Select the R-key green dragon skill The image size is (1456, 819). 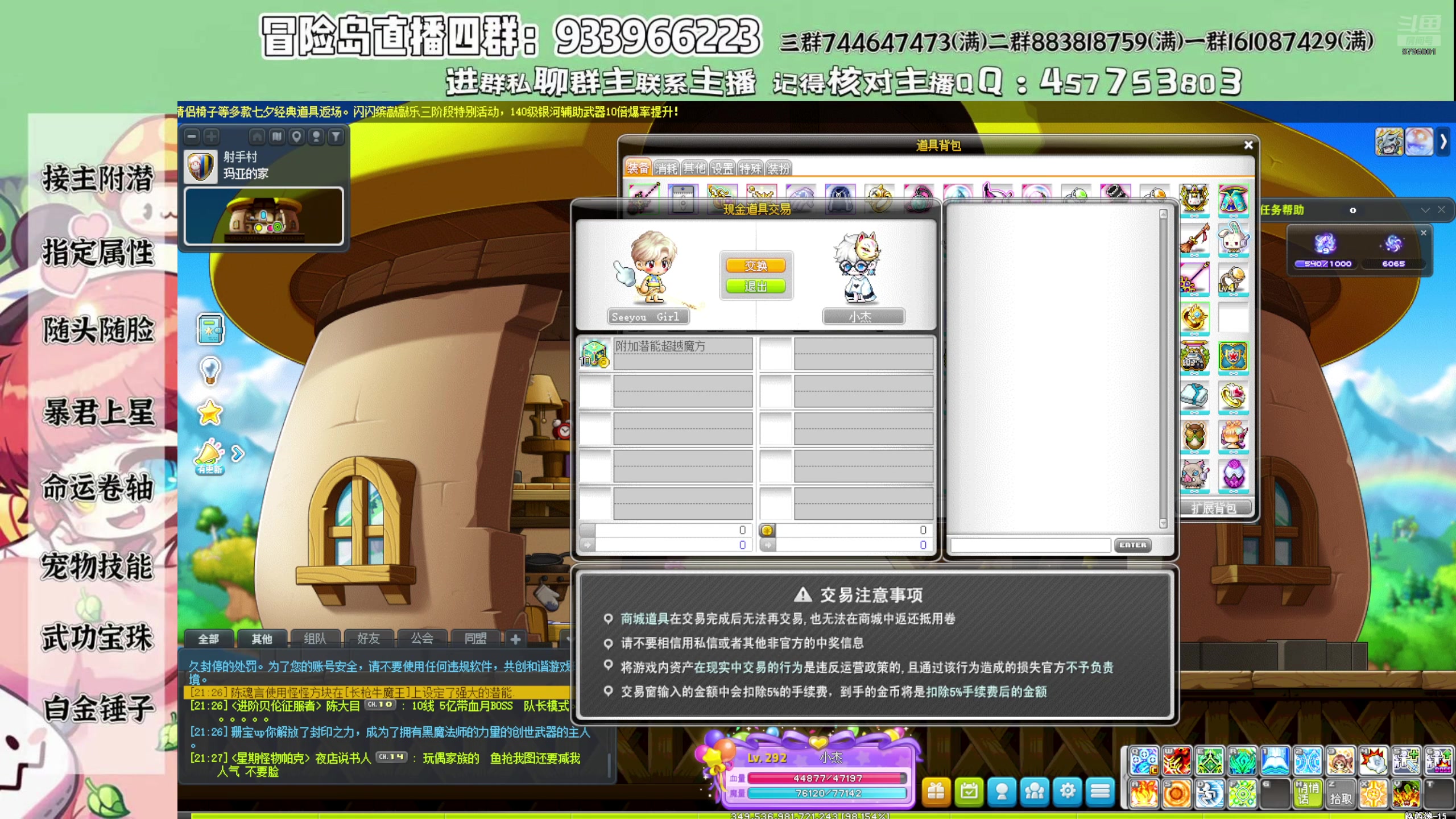coord(1243,762)
